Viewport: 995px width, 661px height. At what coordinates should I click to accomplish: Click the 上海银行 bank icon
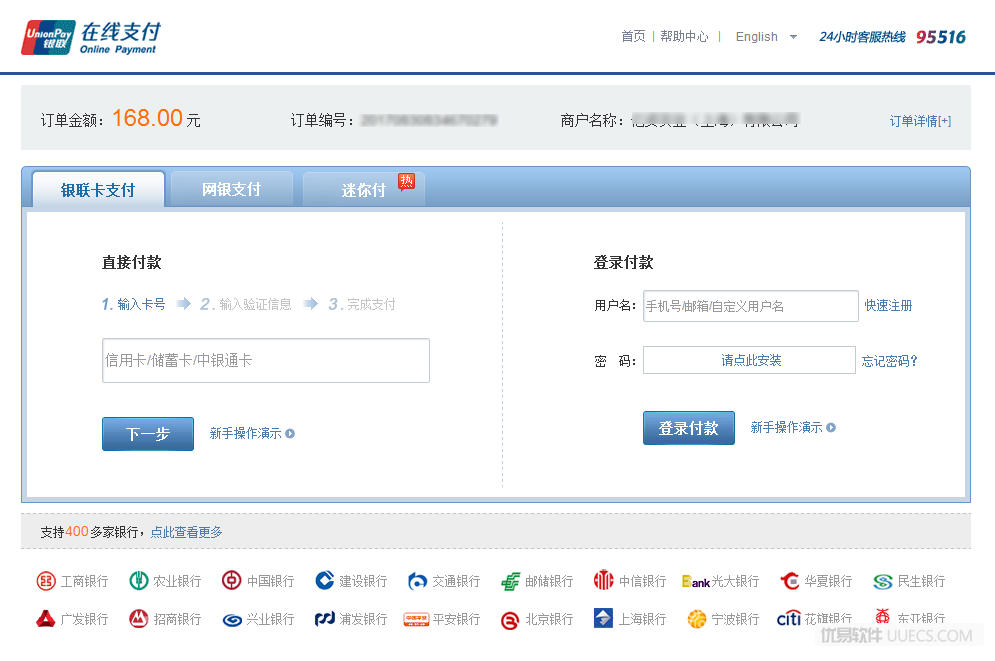(x=603, y=618)
